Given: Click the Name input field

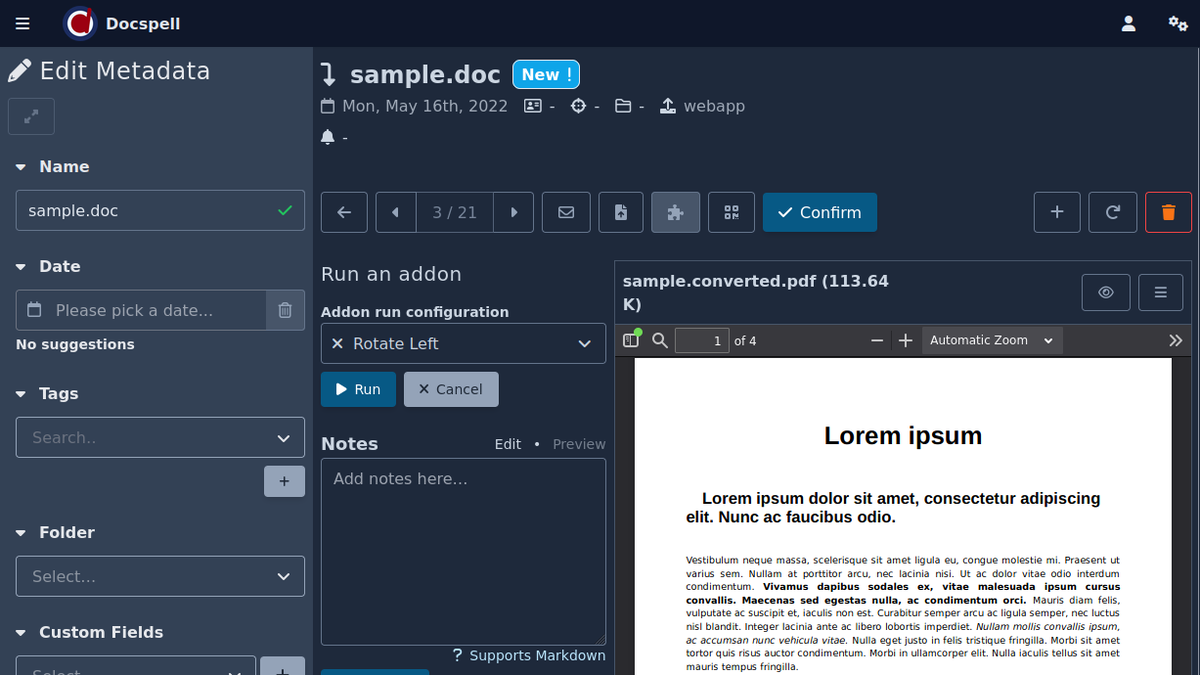Looking at the screenshot, I should pos(150,211).
